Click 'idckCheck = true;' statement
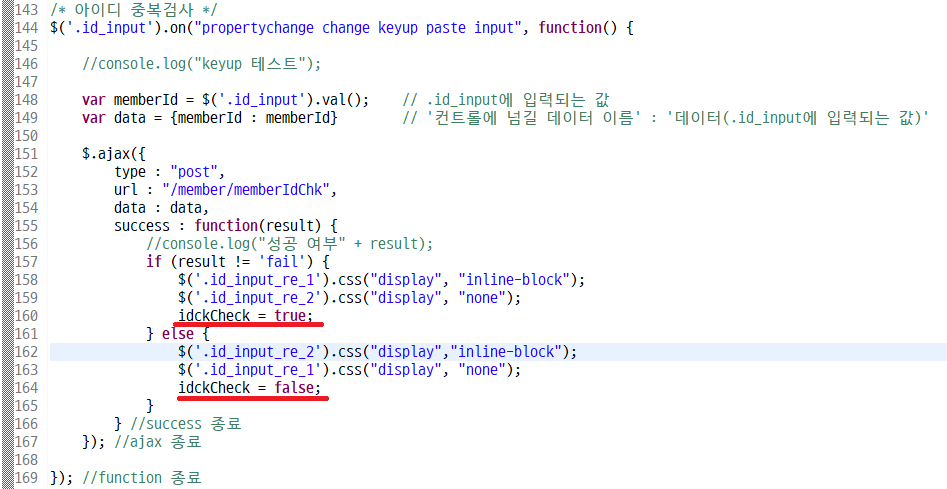Image resolution: width=947 pixels, height=489 pixels. [x=246, y=316]
